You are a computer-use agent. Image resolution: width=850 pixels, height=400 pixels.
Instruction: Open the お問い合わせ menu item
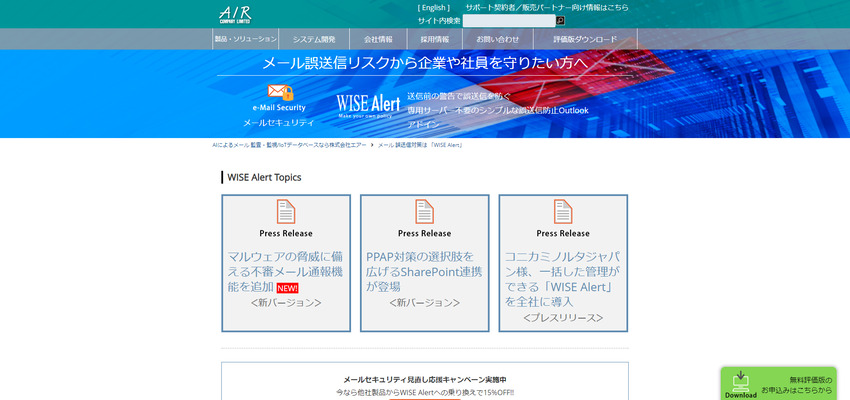(498, 39)
